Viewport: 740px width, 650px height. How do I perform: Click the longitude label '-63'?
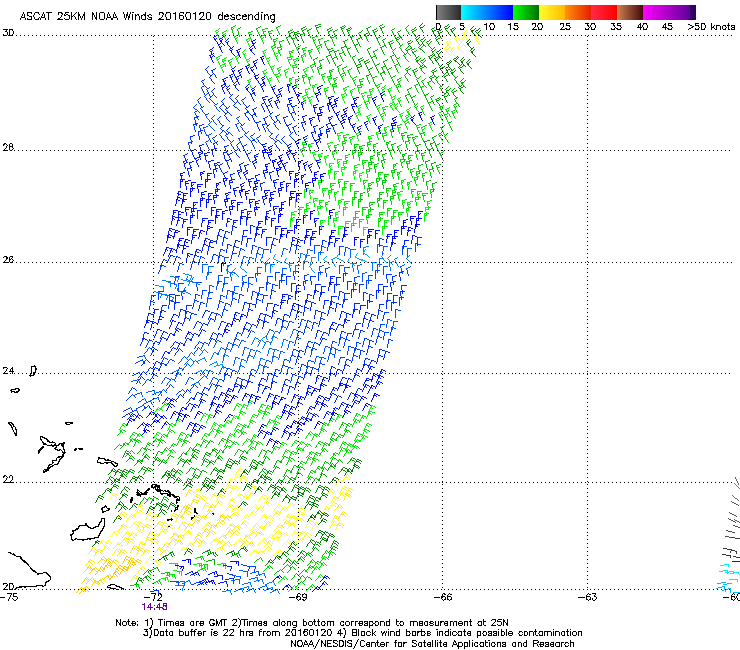coord(588,597)
